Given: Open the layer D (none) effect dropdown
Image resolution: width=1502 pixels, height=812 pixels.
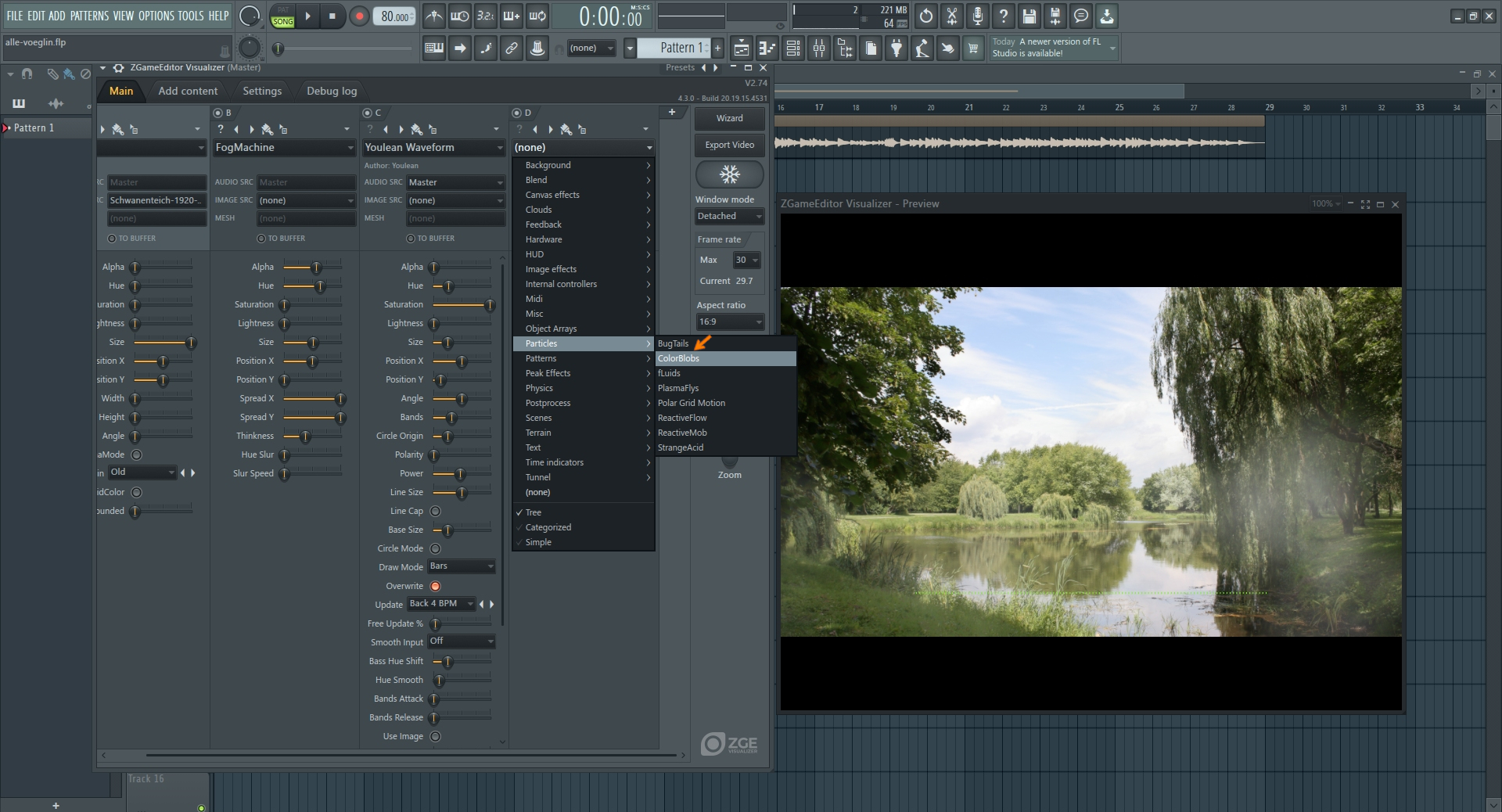Looking at the screenshot, I should [584, 147].
